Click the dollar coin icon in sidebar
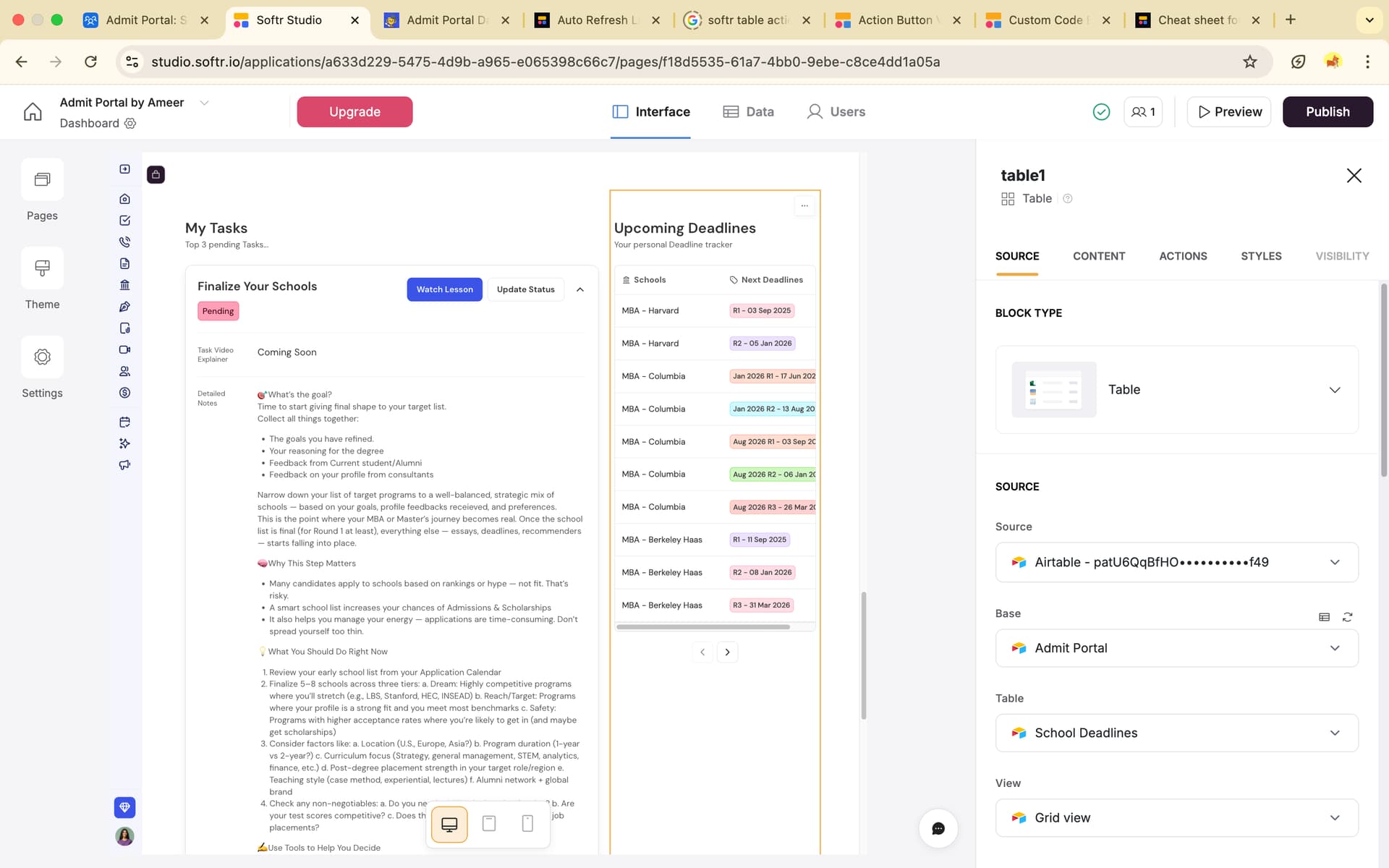This screenshot has height=868, width=1389. point(124,393)
